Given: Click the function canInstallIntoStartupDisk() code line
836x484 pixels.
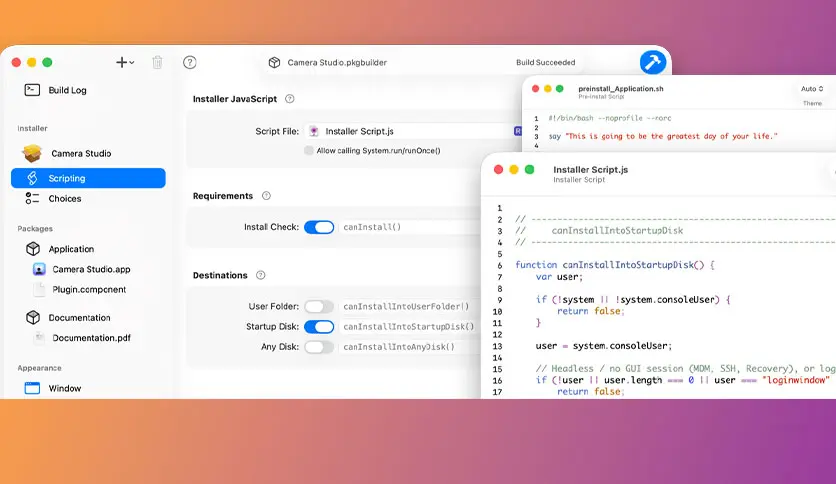Looking at the screenshot, I should (615, 265).
